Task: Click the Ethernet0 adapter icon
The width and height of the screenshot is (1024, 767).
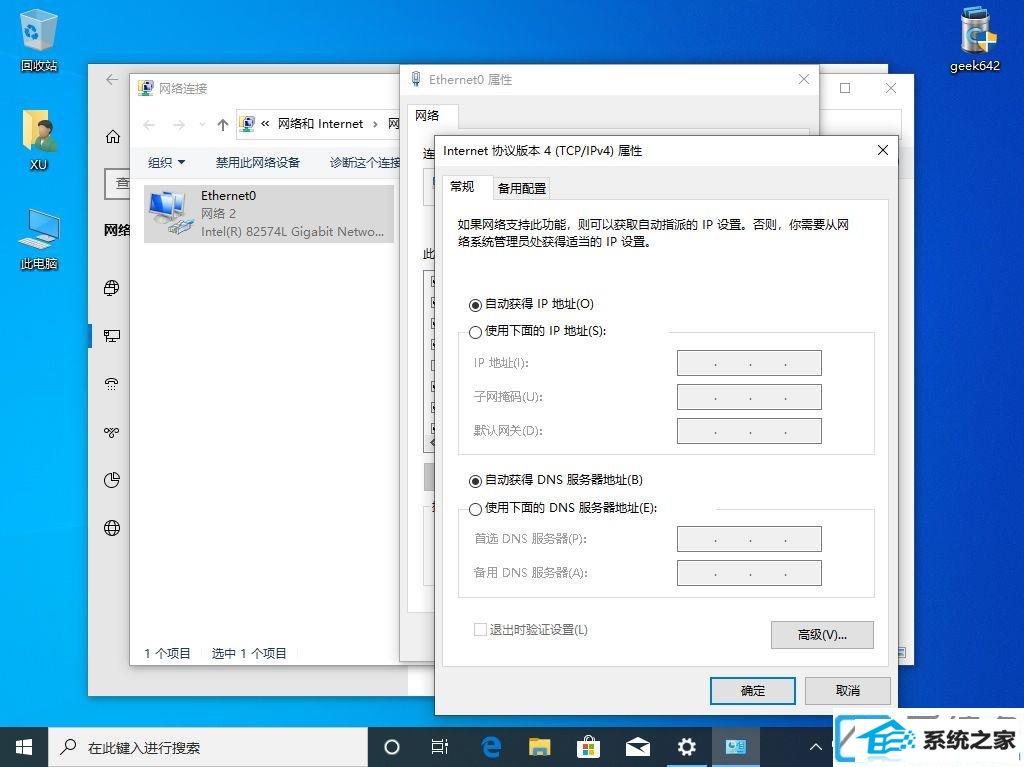Action: click(170, 213)
